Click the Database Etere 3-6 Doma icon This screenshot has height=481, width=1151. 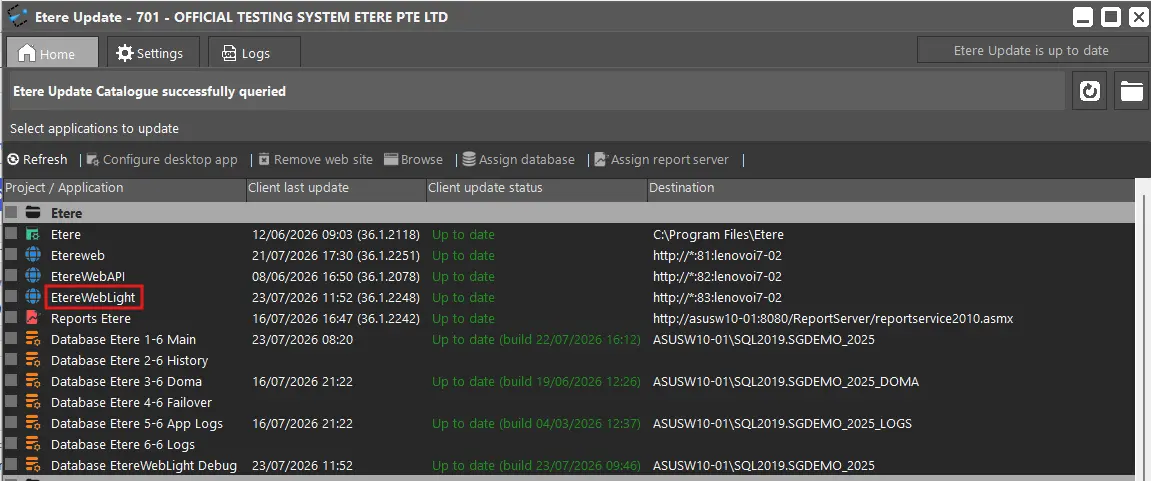32,381
